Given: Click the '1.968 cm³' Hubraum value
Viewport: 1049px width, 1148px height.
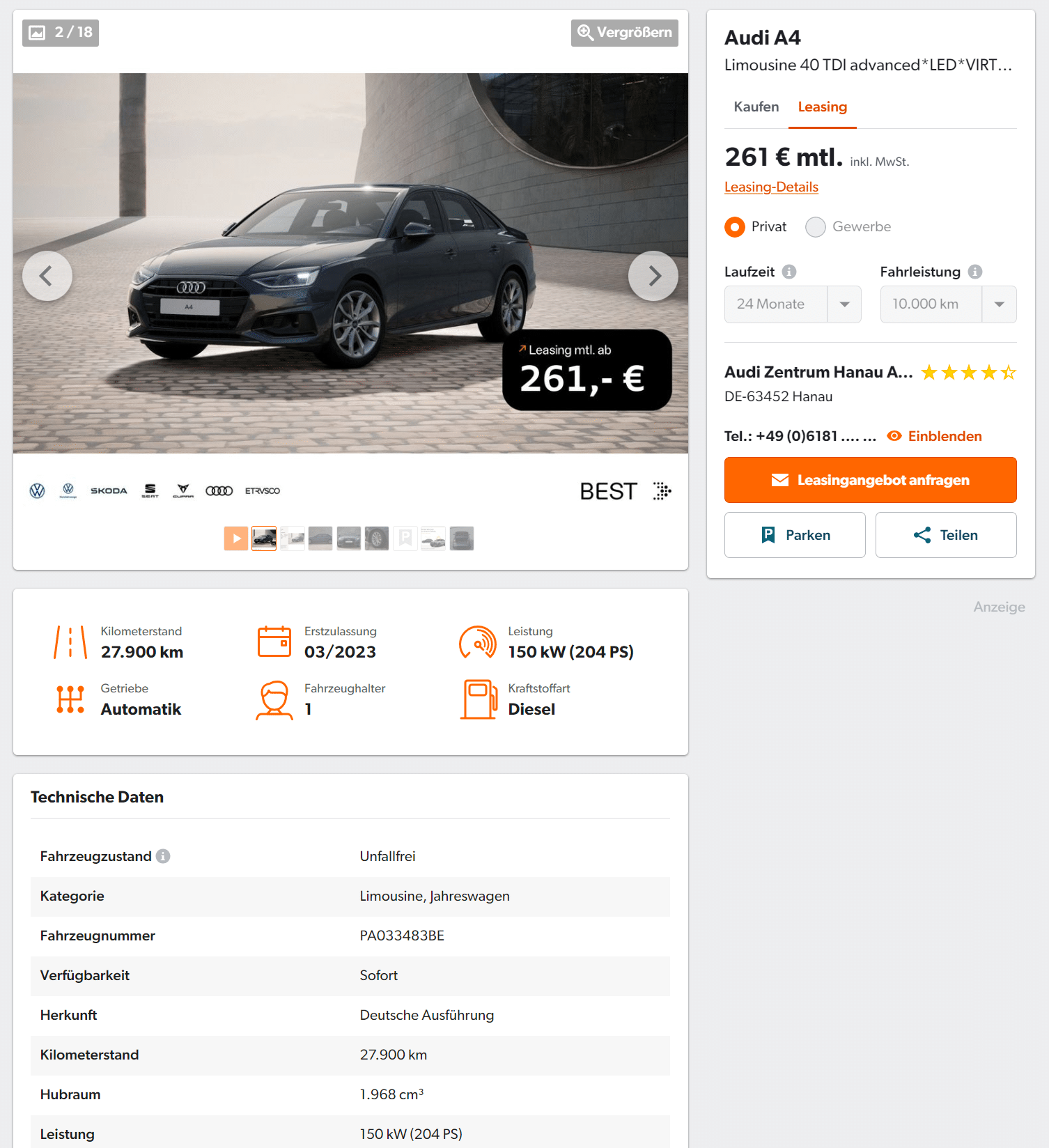Looking at the screenshot, I should pyautogui.click(x=391, y=1094).
